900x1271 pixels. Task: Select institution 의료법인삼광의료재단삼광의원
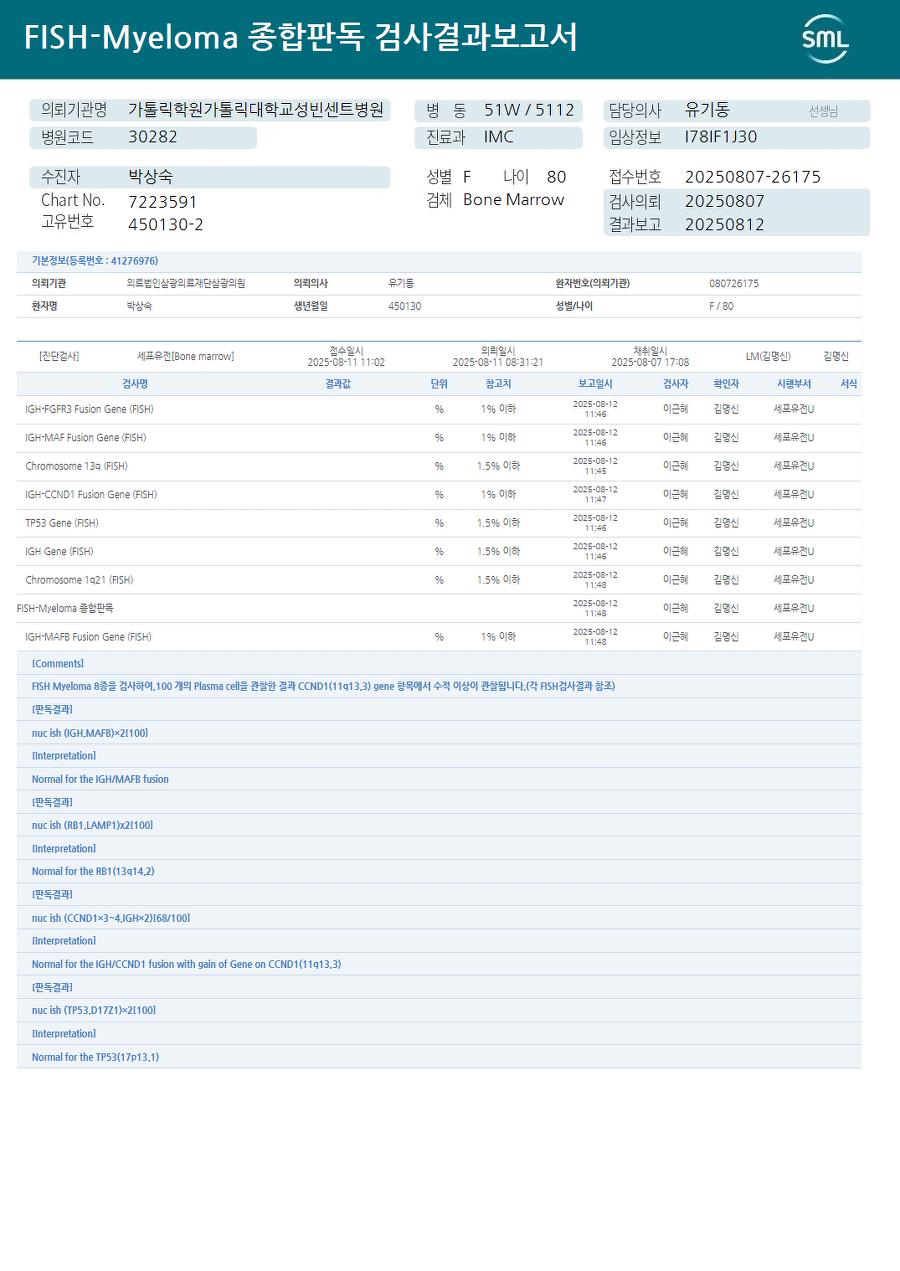coord(186,284)
